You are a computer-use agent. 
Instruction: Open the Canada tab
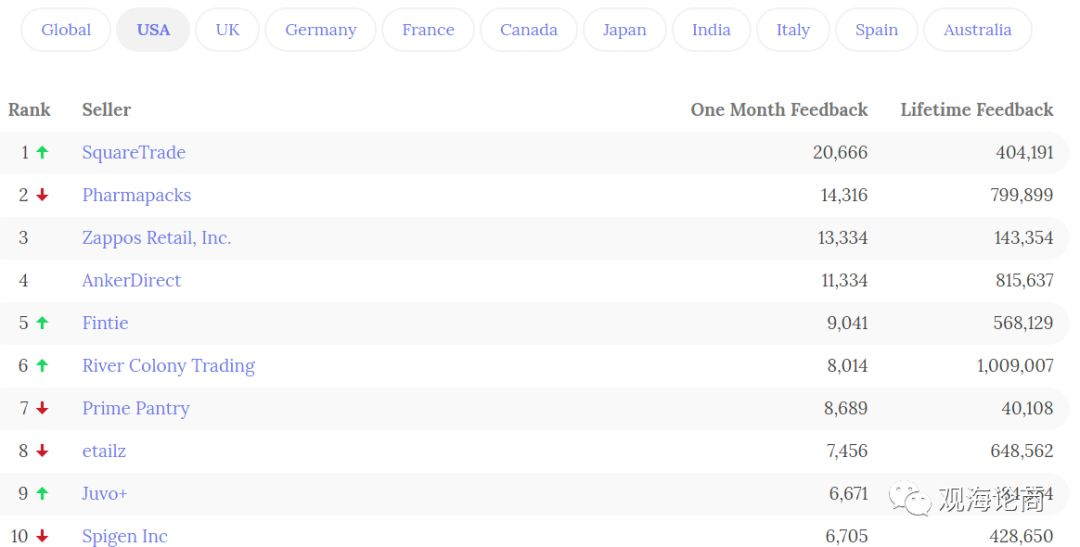point(528,30)
